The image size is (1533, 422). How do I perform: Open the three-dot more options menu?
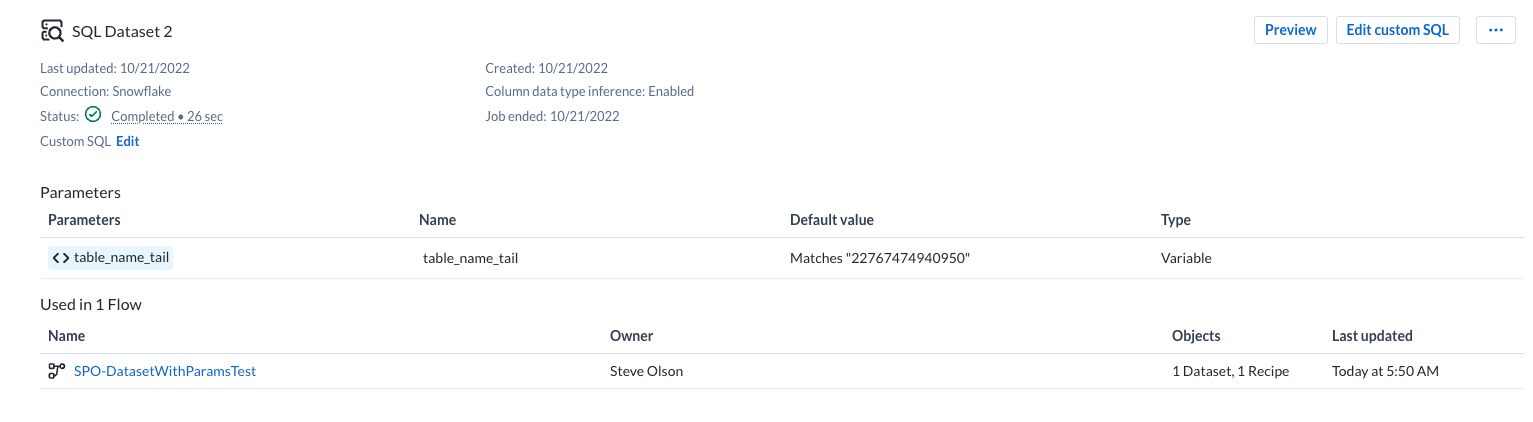coord(1495,30)
